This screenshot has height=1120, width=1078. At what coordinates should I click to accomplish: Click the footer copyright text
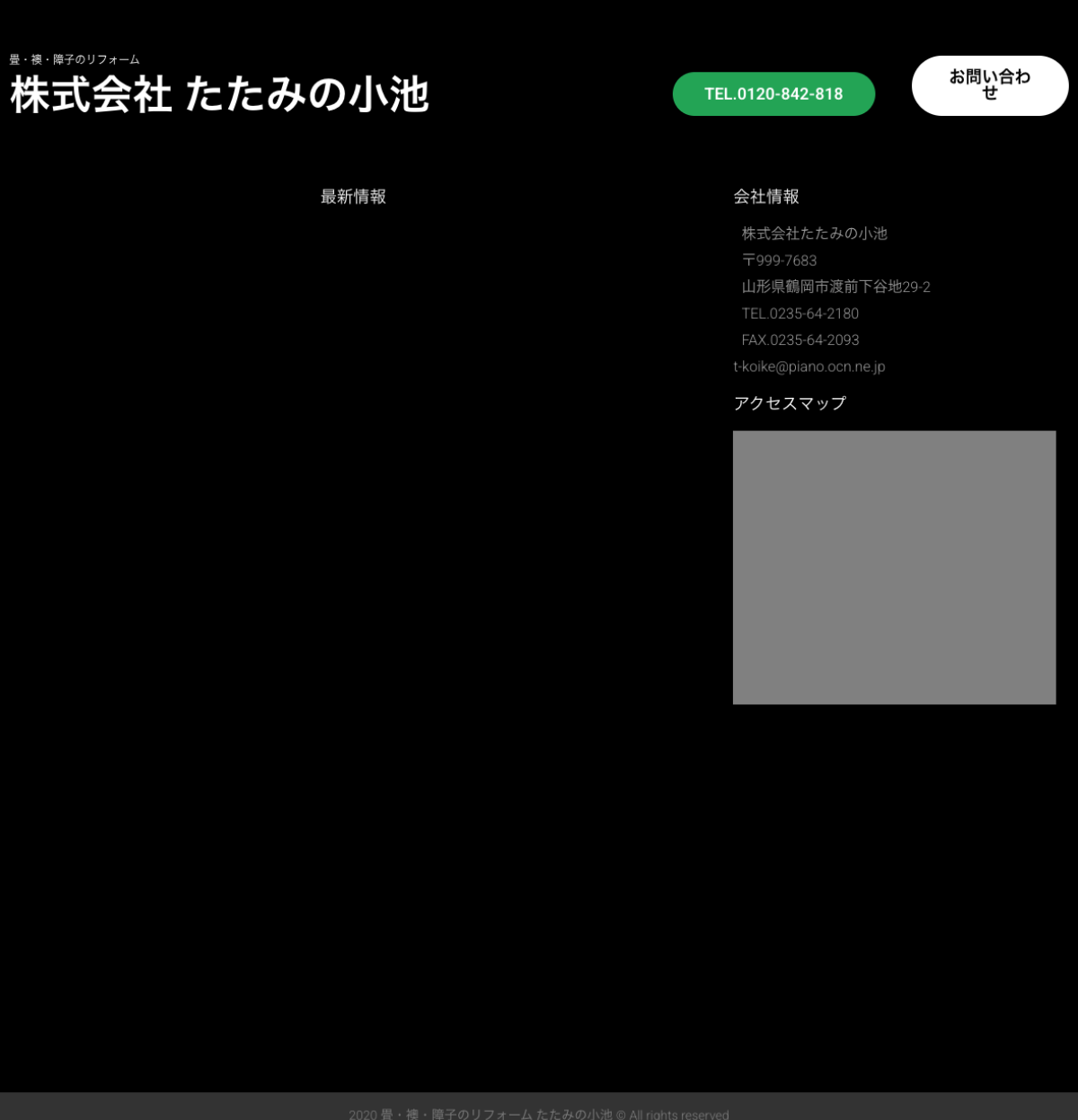539,1114
